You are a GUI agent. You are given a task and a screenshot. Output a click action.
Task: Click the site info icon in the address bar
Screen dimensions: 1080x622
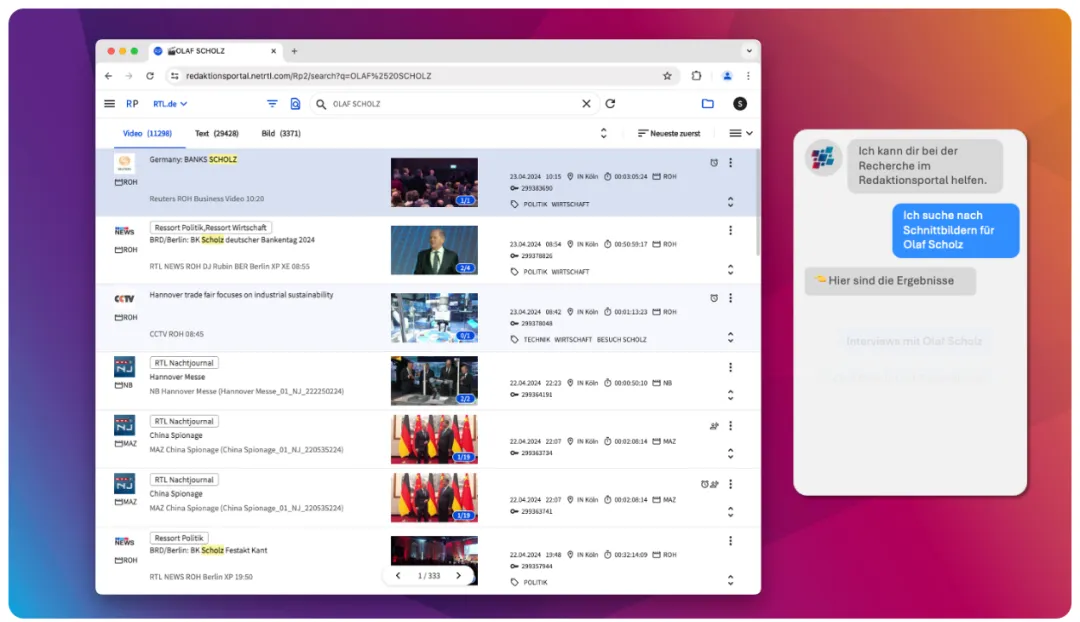175,76
